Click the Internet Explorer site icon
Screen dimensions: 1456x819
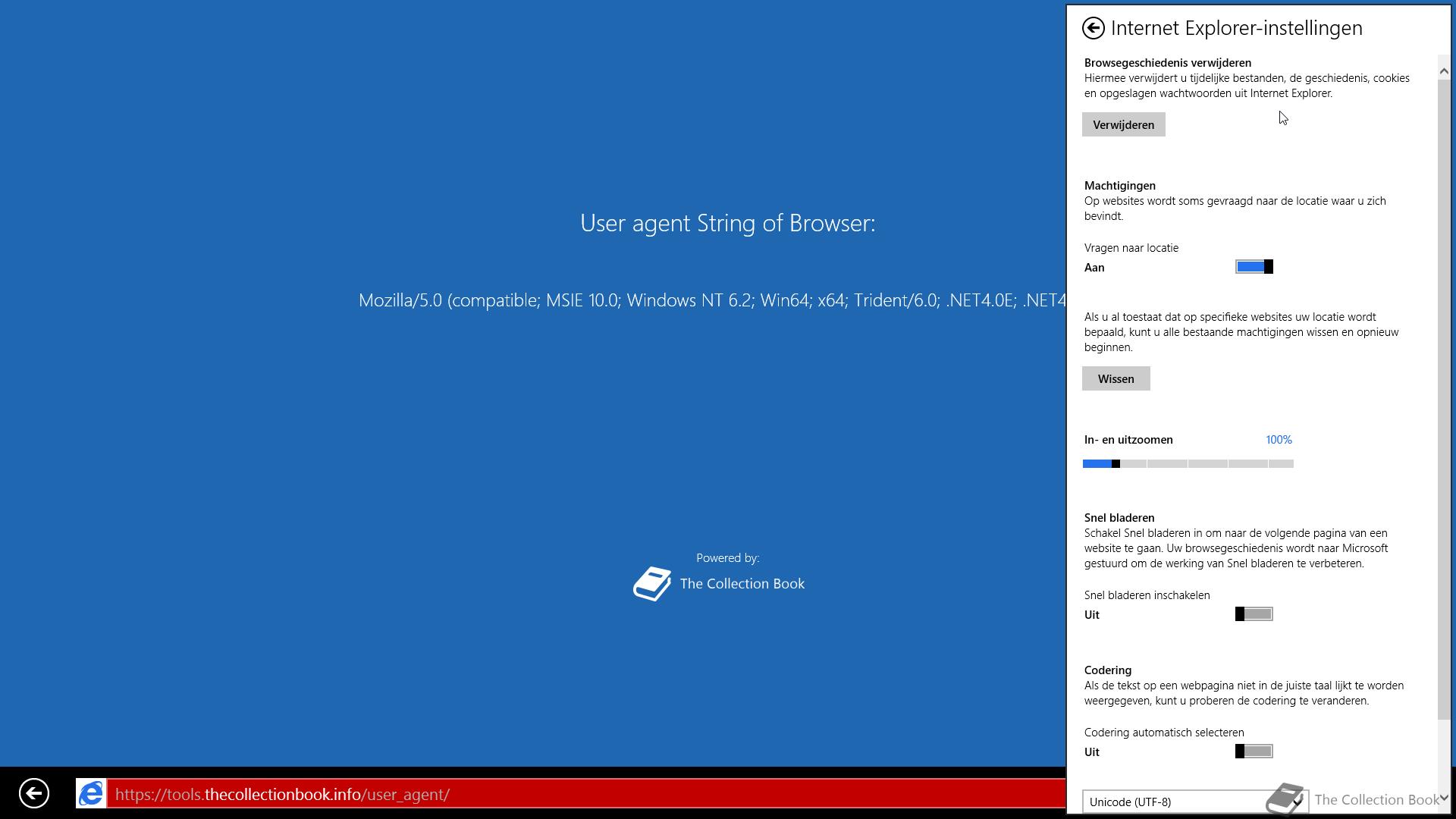tap(91, 793)
